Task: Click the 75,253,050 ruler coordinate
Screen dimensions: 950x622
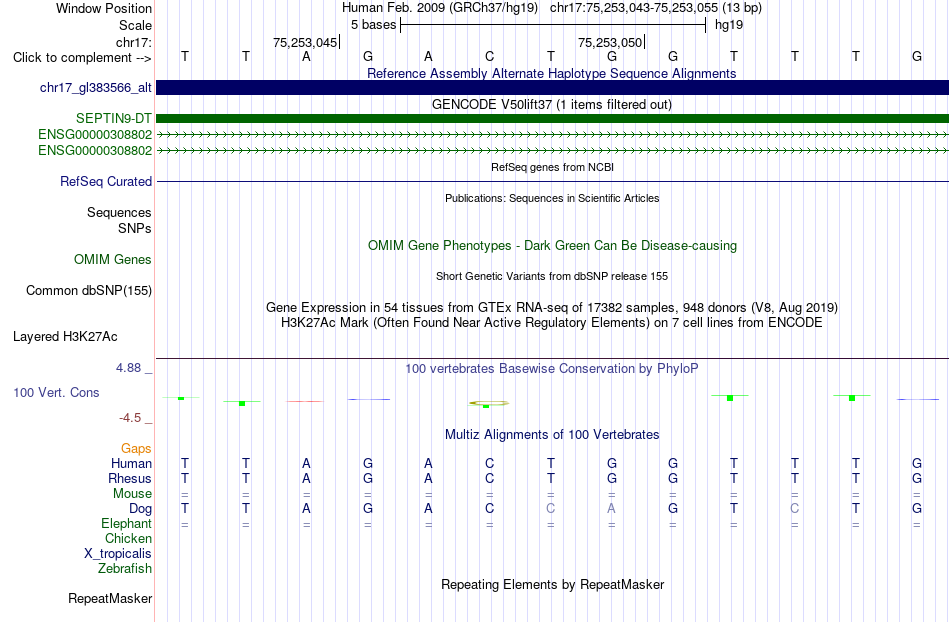Action: (x=610, y=42)
